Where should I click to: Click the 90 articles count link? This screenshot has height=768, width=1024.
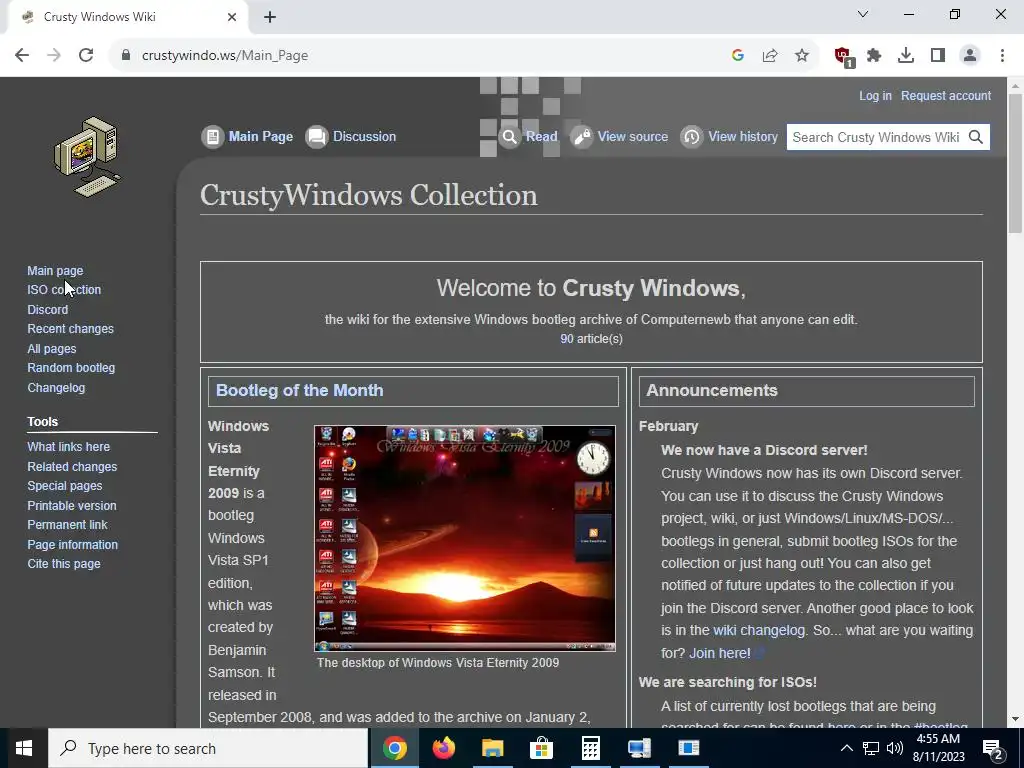pyautogui.click(x=566, y=339)
